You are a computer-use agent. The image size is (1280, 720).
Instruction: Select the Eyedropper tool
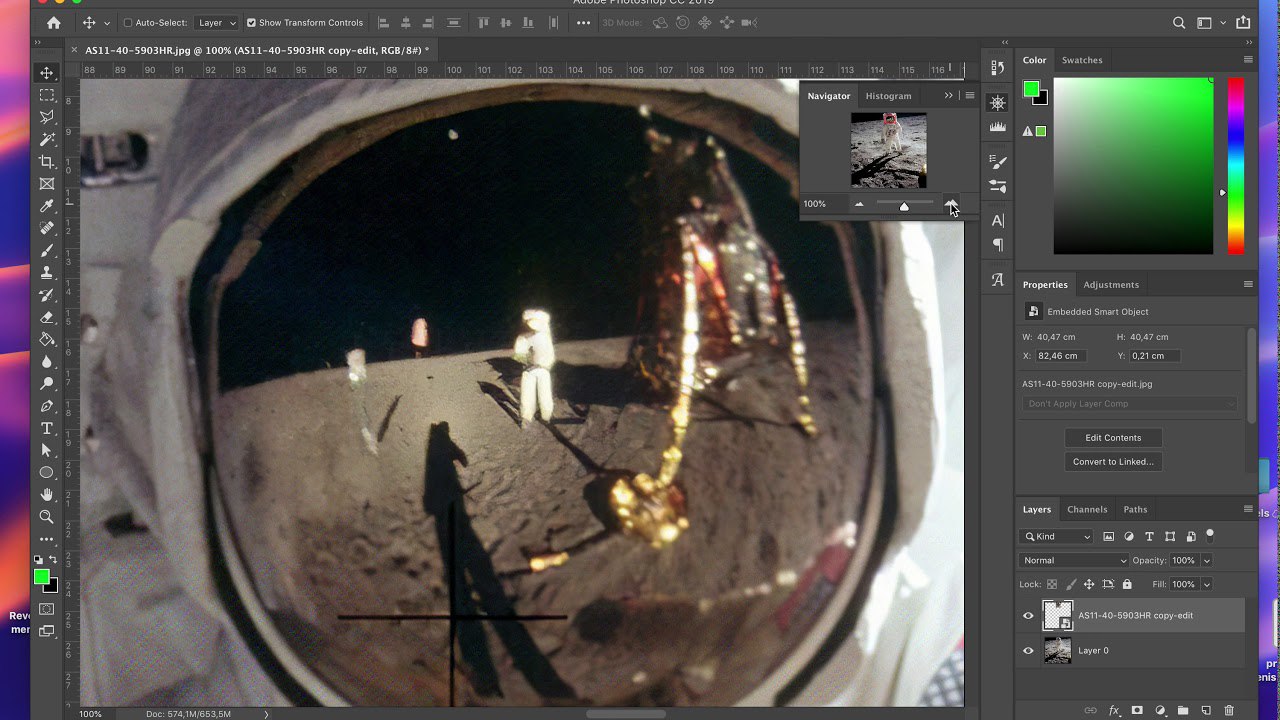[46, 206]
